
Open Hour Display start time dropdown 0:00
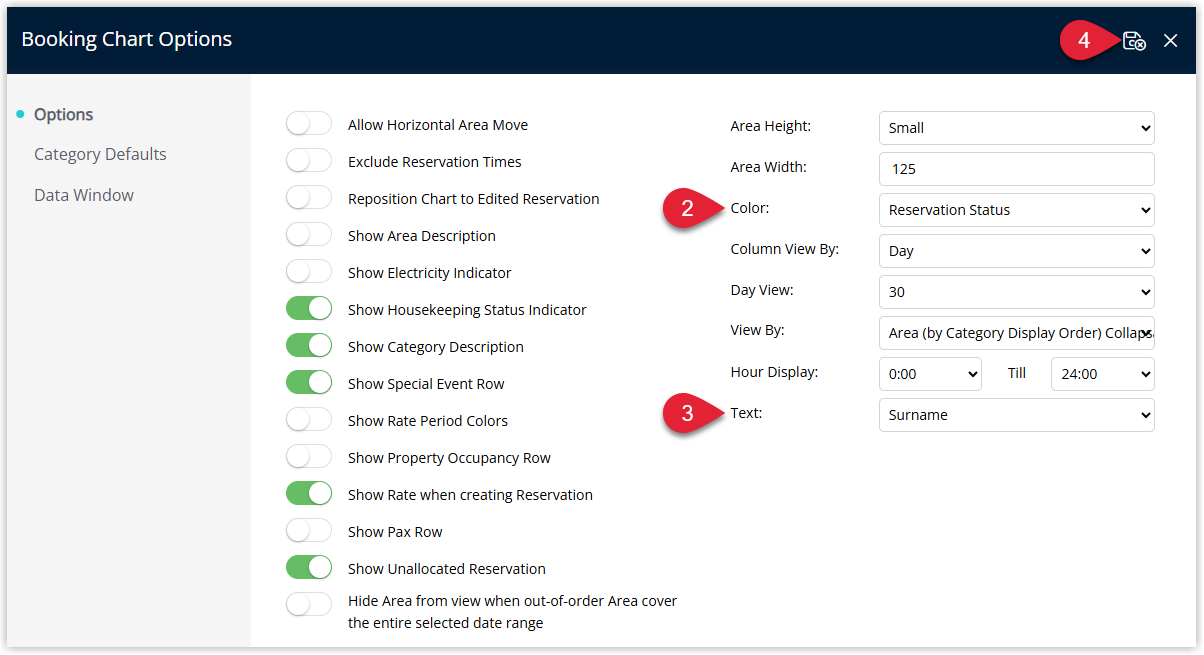click(x=930, y=374)
